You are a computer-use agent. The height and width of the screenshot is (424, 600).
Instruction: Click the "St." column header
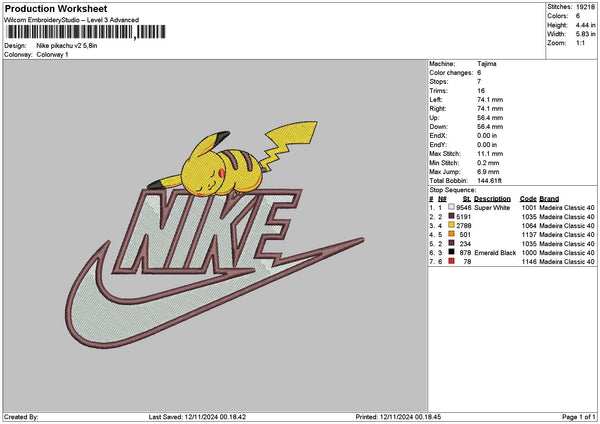coord(467,199)
